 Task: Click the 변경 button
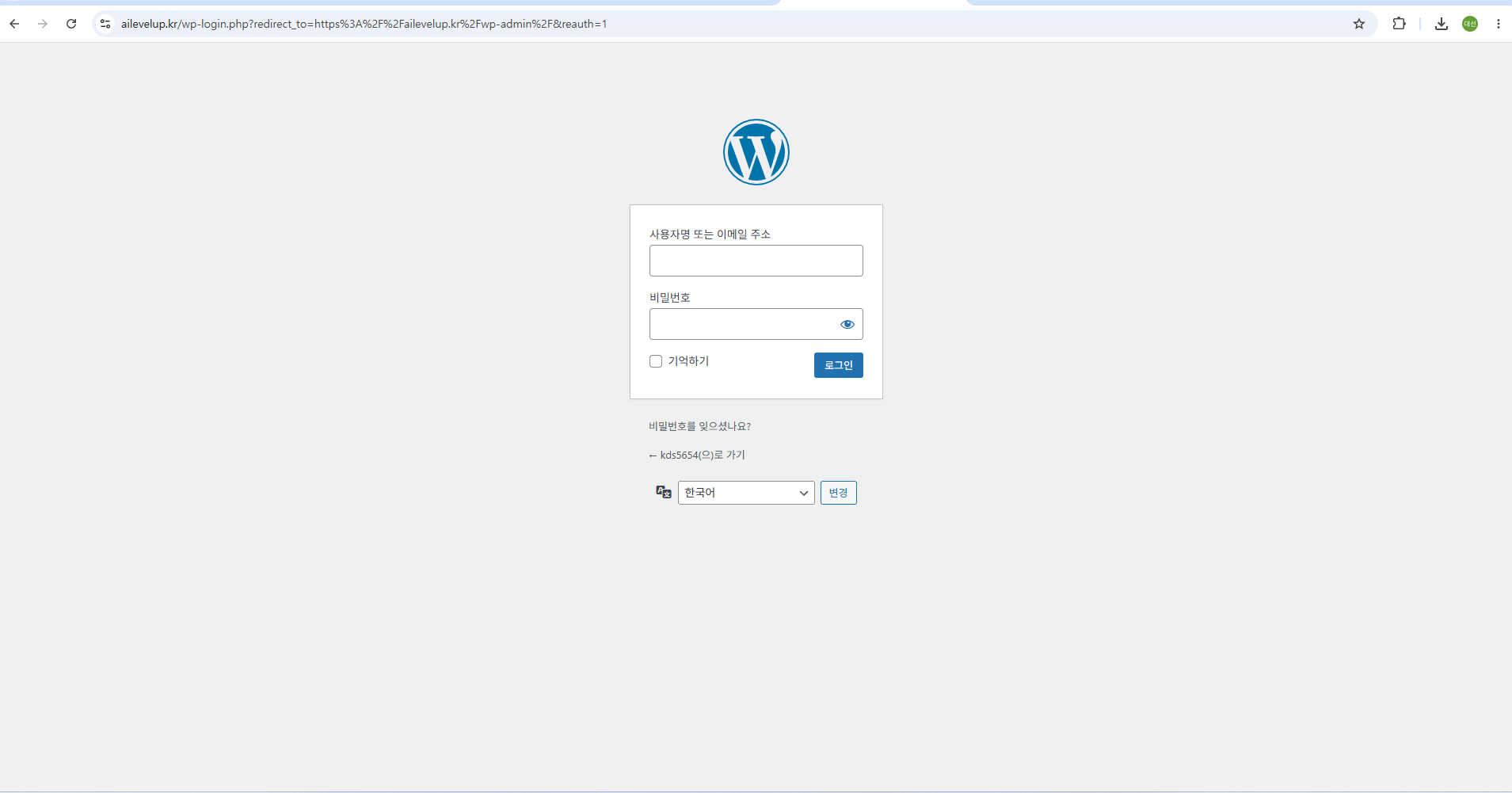839,493
